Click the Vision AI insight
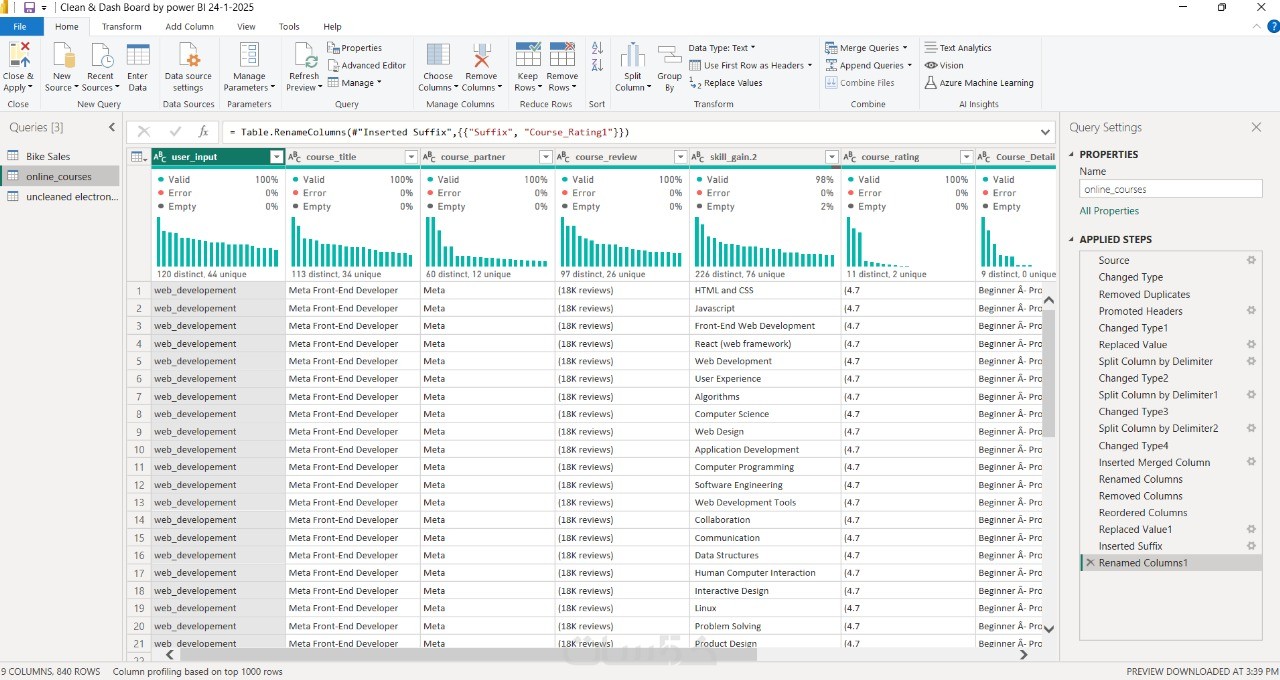Image resolution: width=1280 pixels, height=680 pixels. pos(944,65)
